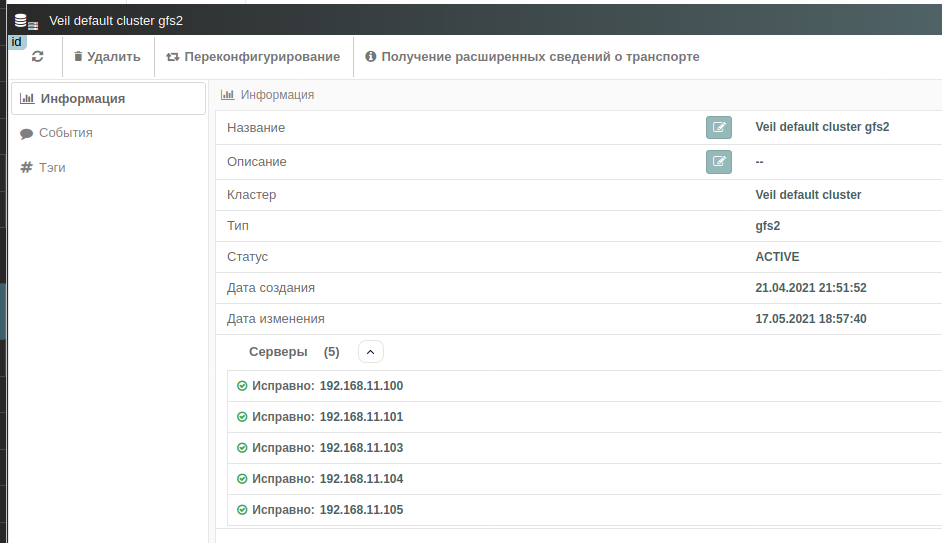Select server row 192.168.11.103
942x543 pixels.
coord(585,448)
